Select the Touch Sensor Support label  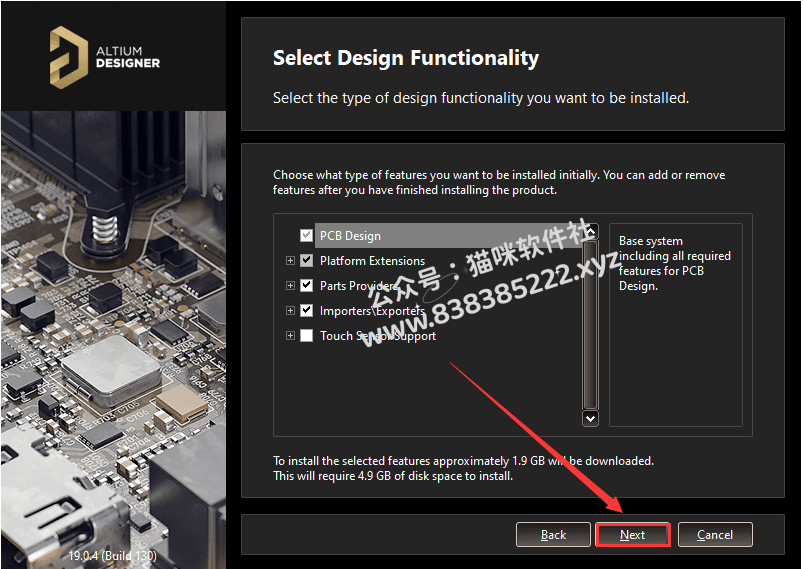[378, 336]
